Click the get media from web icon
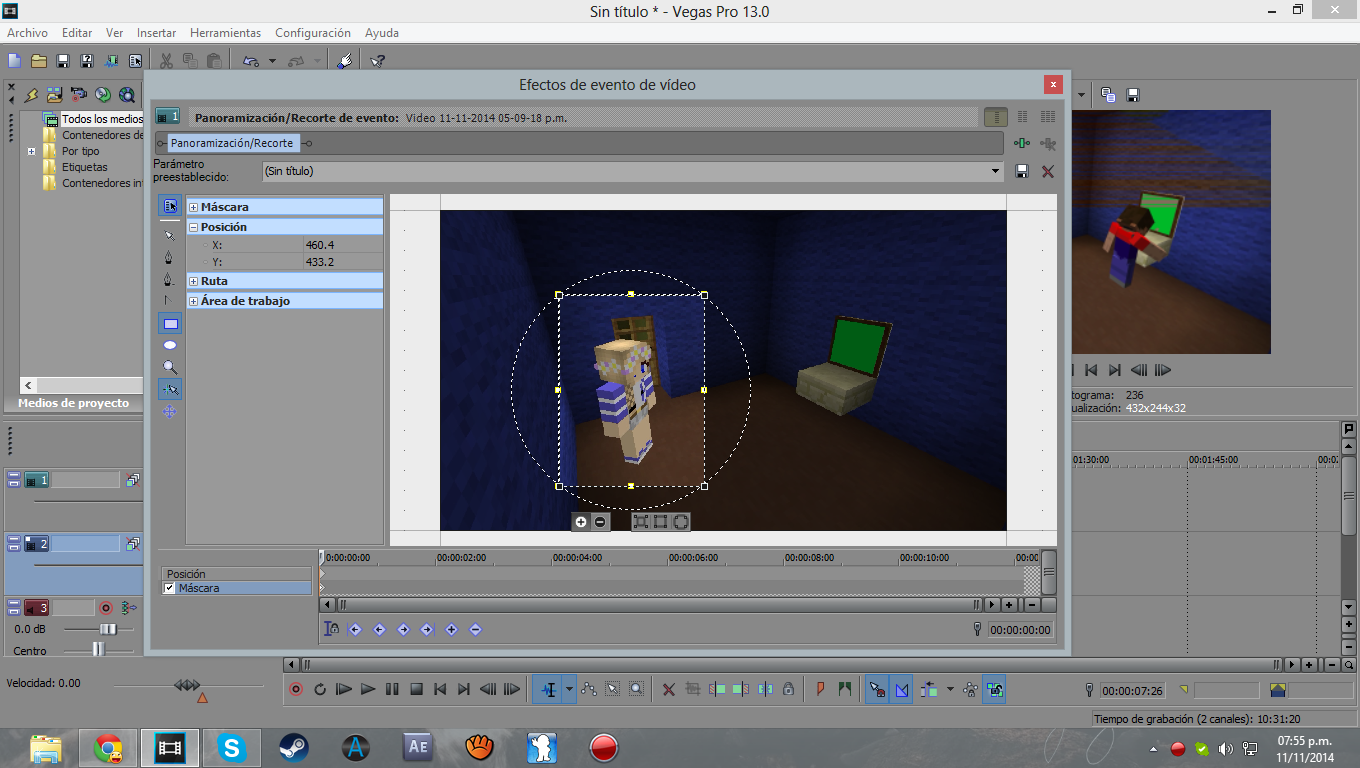 tap(127, 95)
